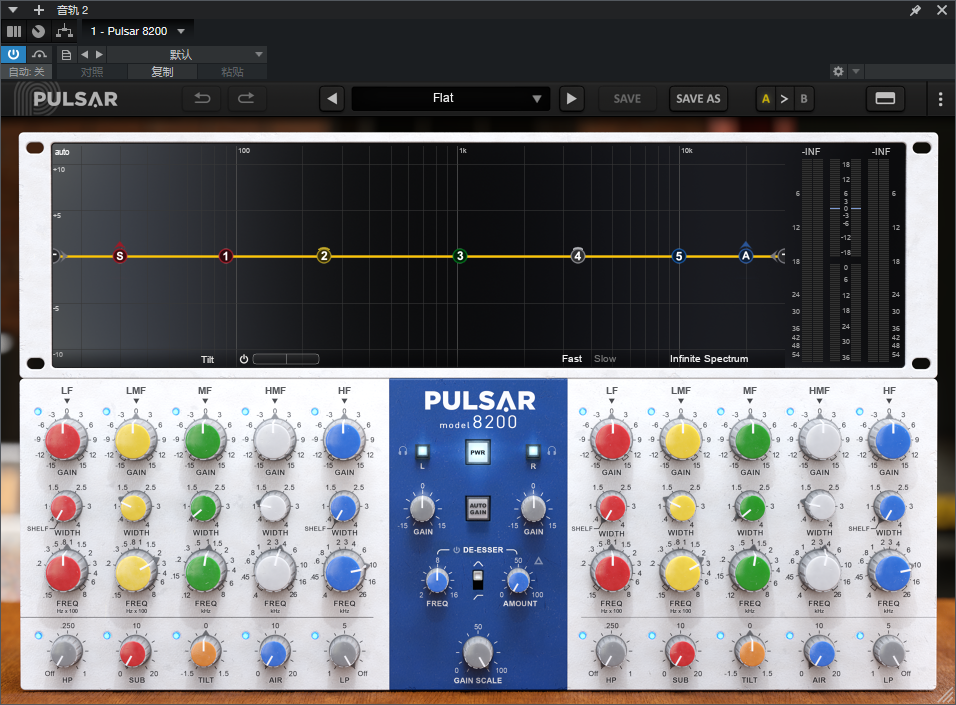Toggle the right channel R enable button
The image size is (956, 705).
pos(533,451)
